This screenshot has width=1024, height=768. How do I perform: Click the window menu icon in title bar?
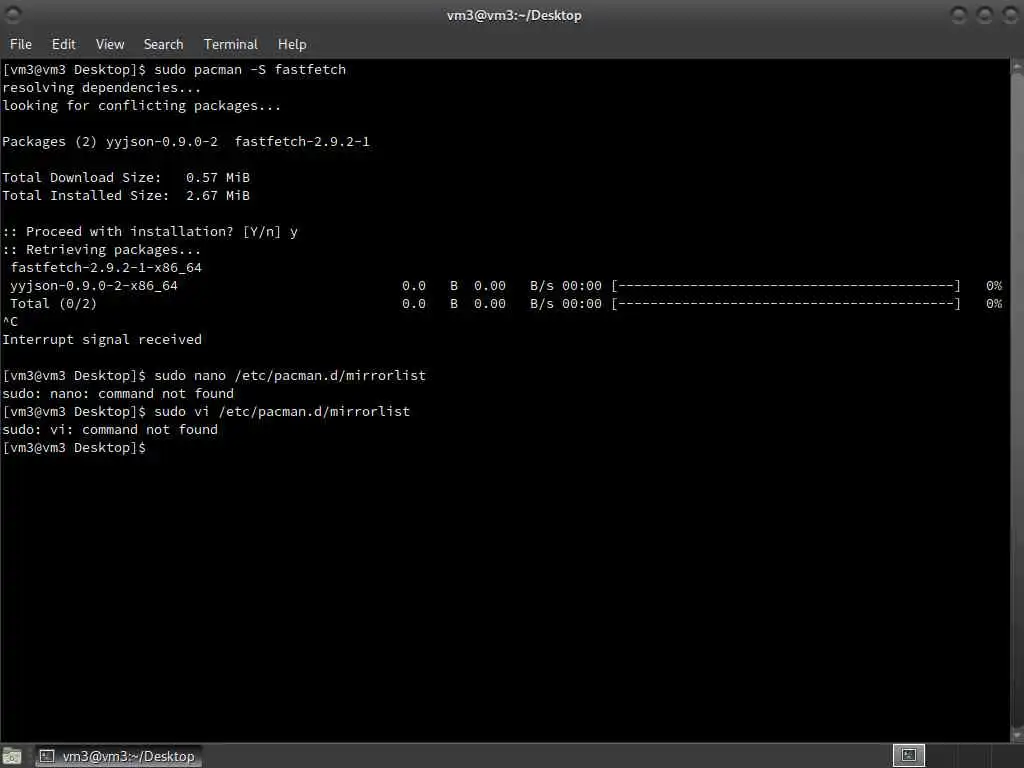tap(12, 14)
